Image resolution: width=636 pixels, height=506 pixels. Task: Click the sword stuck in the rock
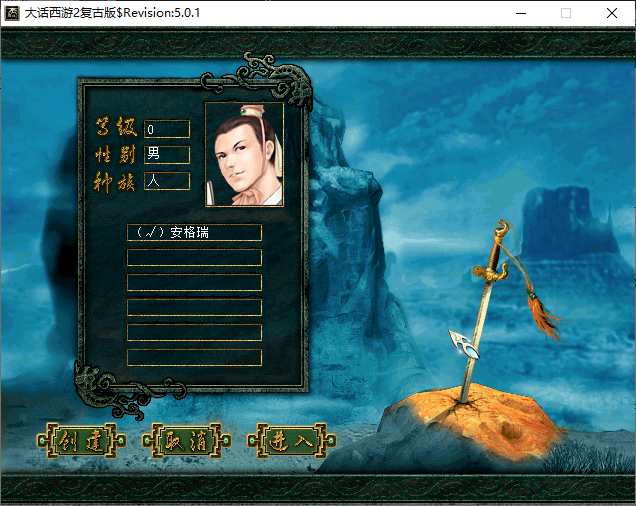[x=480, y=320]
